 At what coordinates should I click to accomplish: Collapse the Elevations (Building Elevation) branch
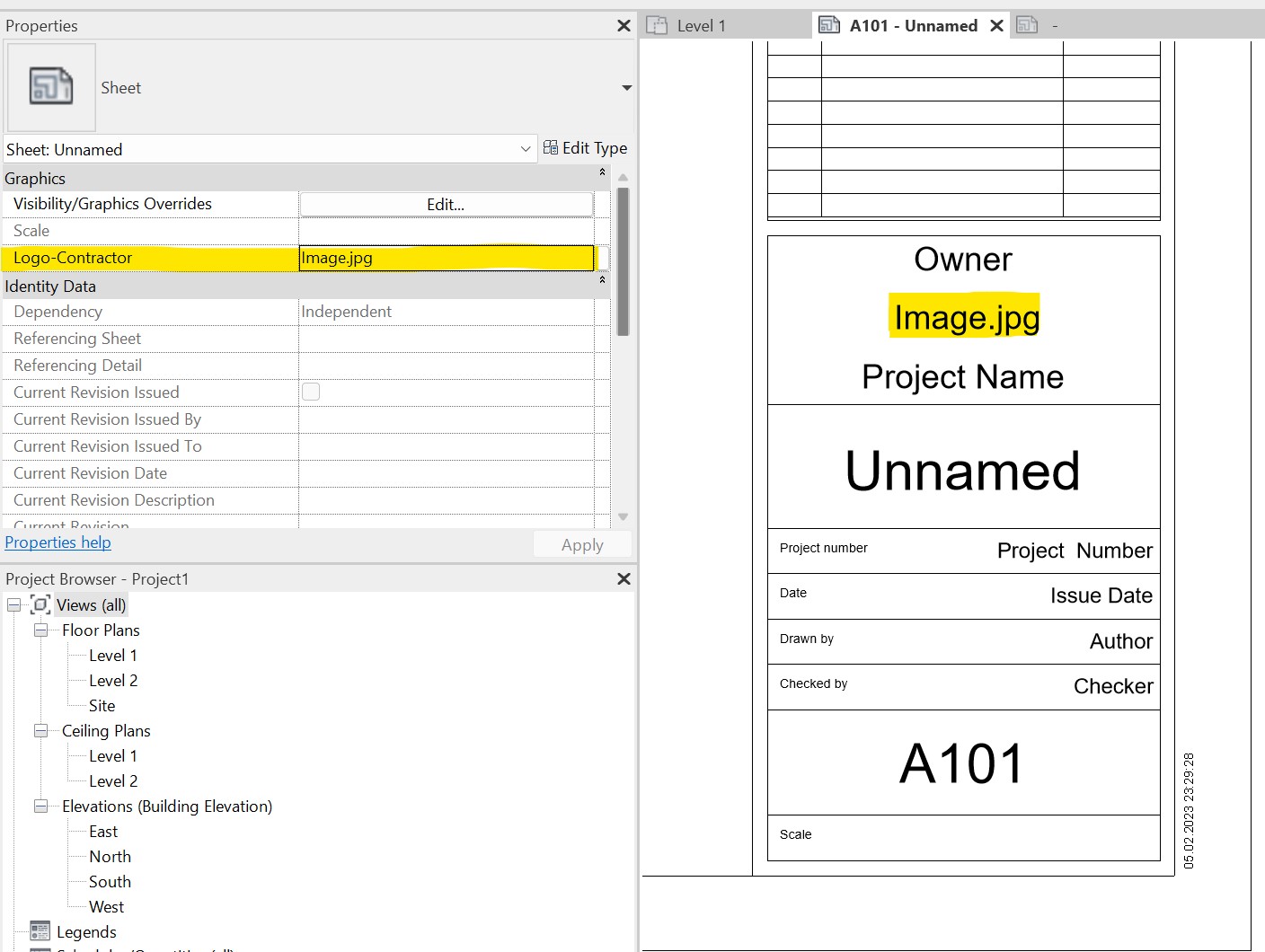[40, 807]
